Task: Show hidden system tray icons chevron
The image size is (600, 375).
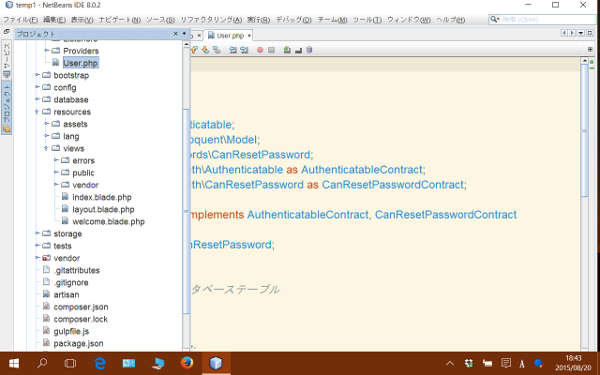Action: pos(450,364)
